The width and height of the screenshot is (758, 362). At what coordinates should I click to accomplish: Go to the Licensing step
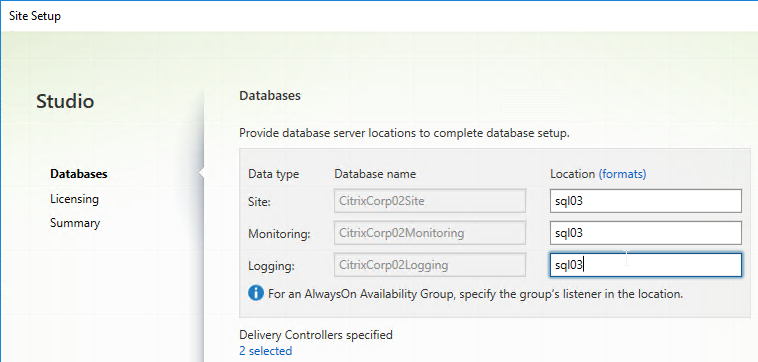coord(74,199)
